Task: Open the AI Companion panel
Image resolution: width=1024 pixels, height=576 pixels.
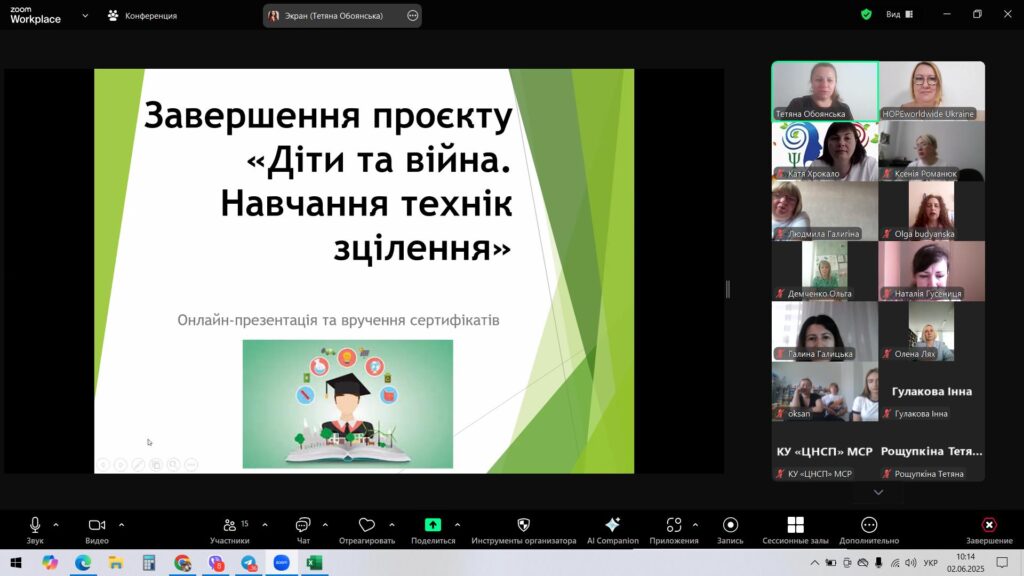Action: click(612, 525)
